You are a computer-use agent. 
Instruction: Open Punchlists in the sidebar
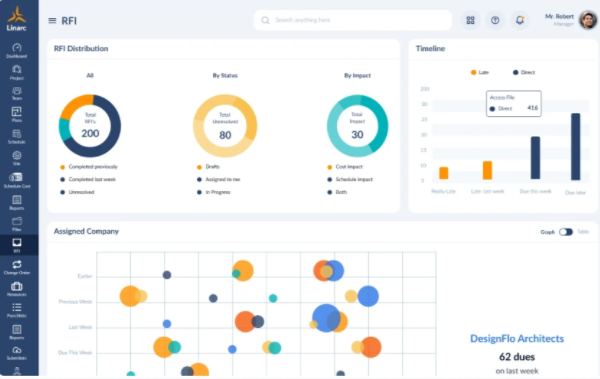[16, 310]
